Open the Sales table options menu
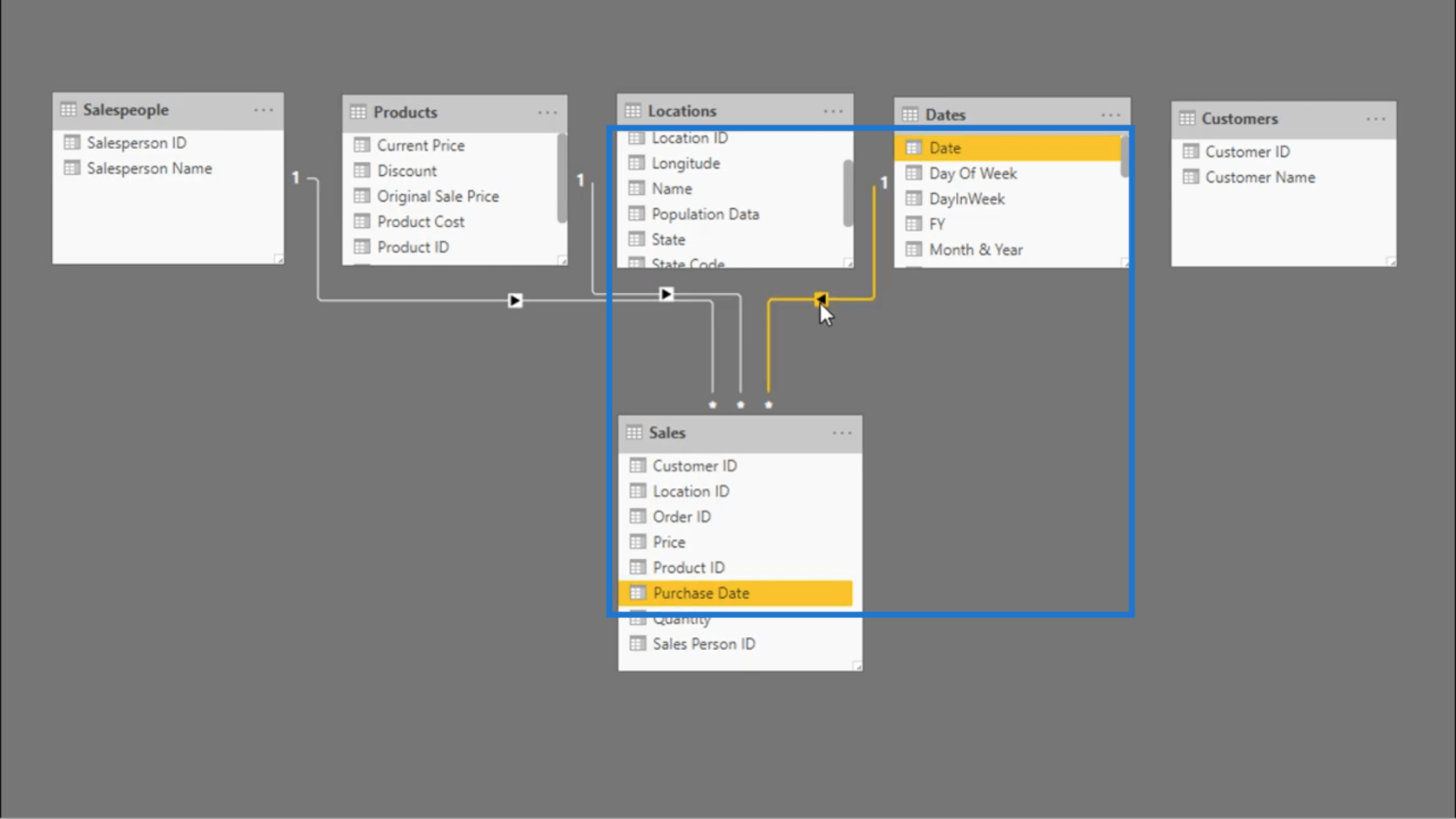Screen dimensions: 1456x819 (842, 432)
